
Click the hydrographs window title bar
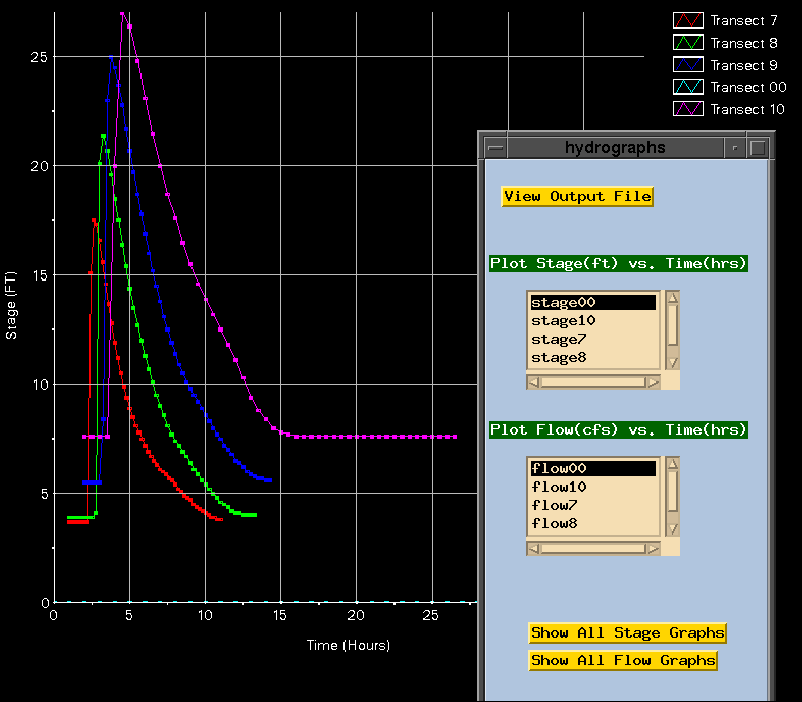pyautogui.click(x=615, y=148)
